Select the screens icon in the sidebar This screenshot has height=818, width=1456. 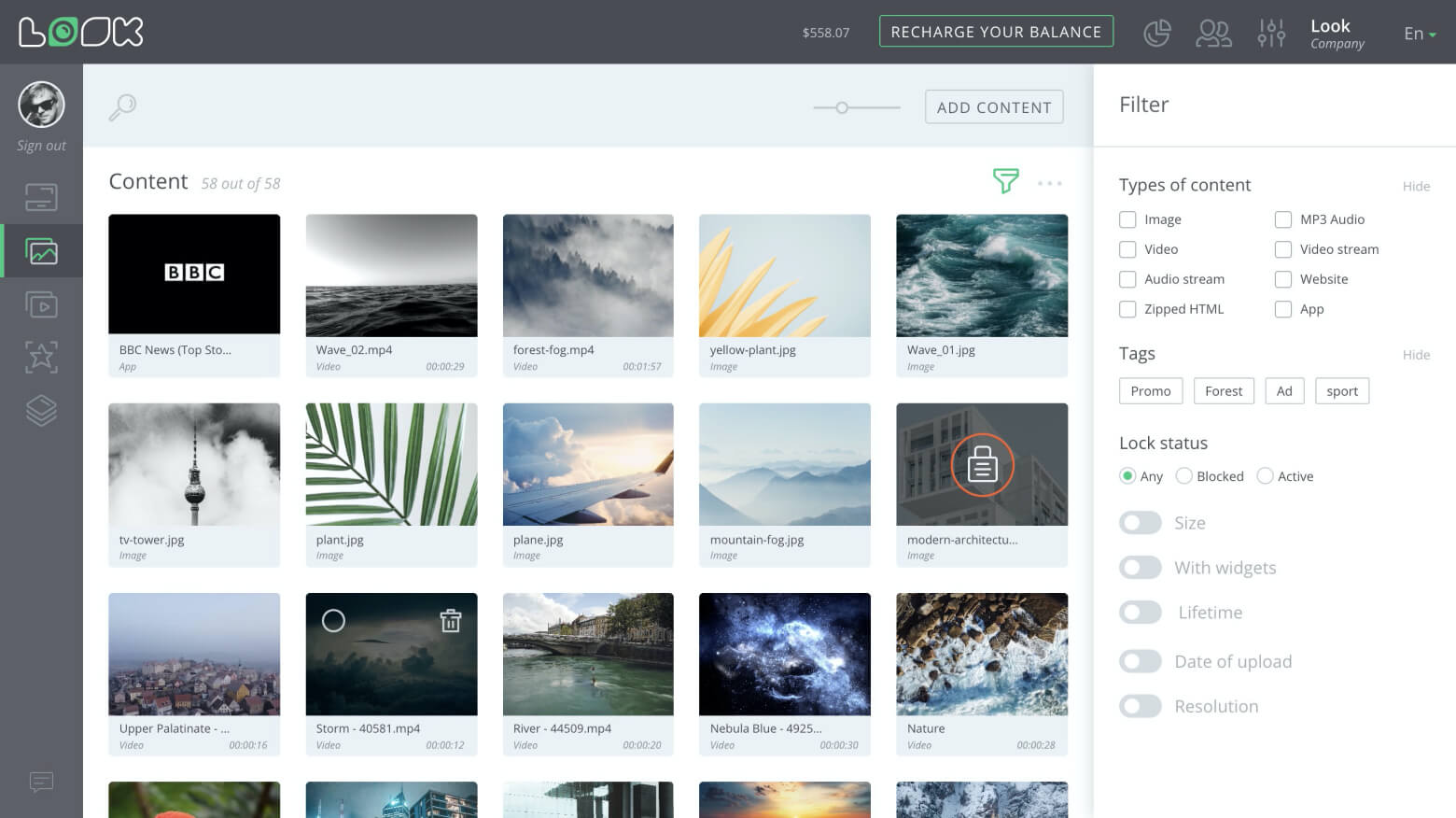point(41,196)
